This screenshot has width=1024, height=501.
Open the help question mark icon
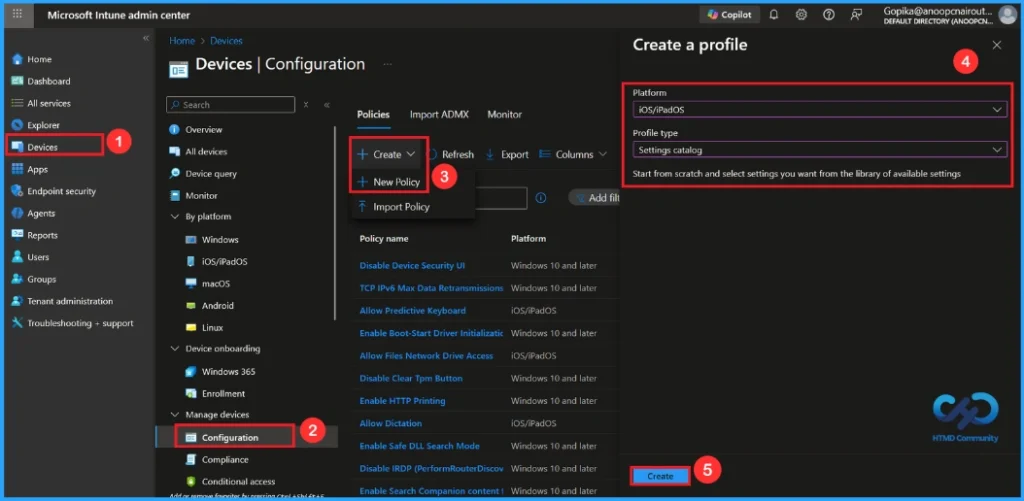point(829,14)
